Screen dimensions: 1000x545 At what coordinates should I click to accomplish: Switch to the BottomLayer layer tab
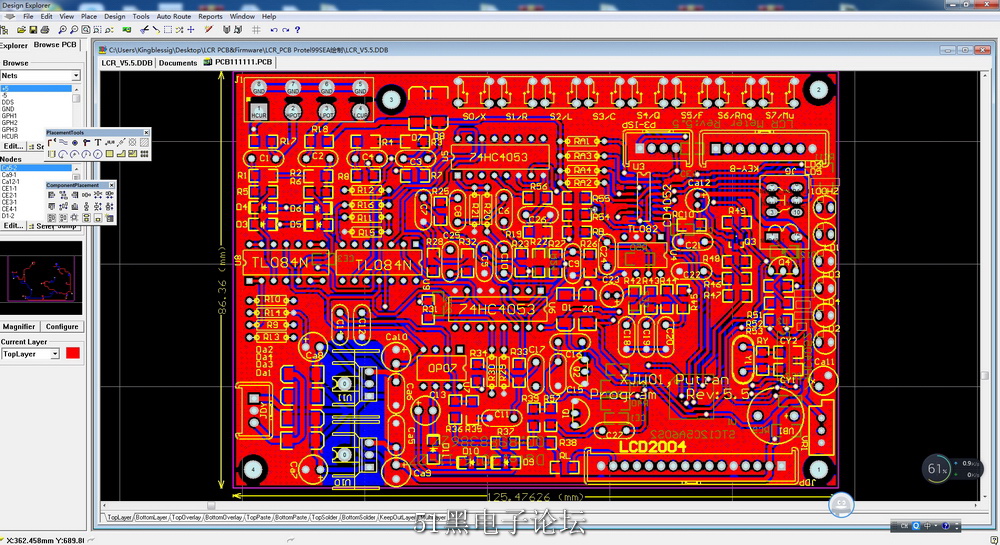pyautogui.click(x=151, y=518)
